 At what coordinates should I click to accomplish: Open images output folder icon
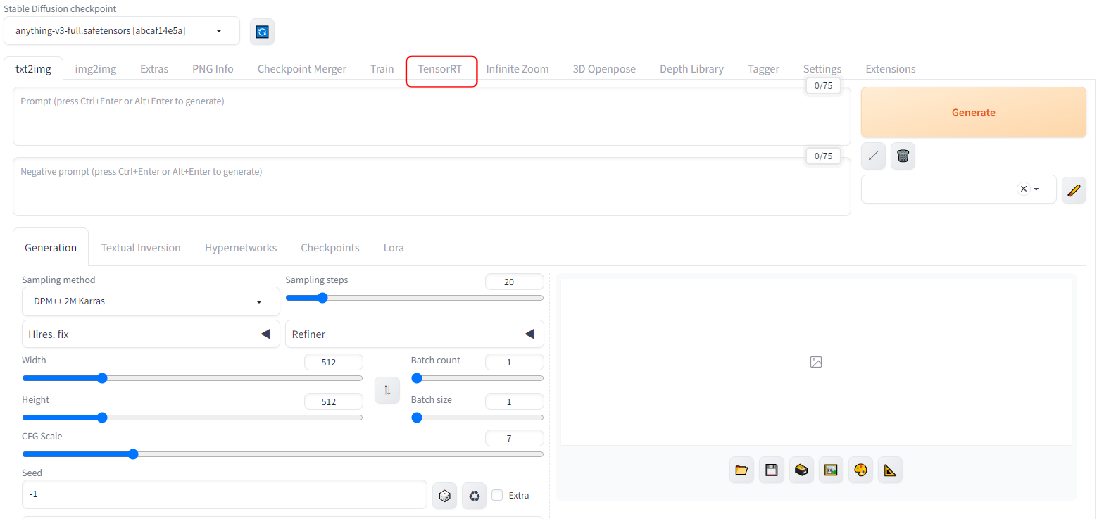(741, 470)
